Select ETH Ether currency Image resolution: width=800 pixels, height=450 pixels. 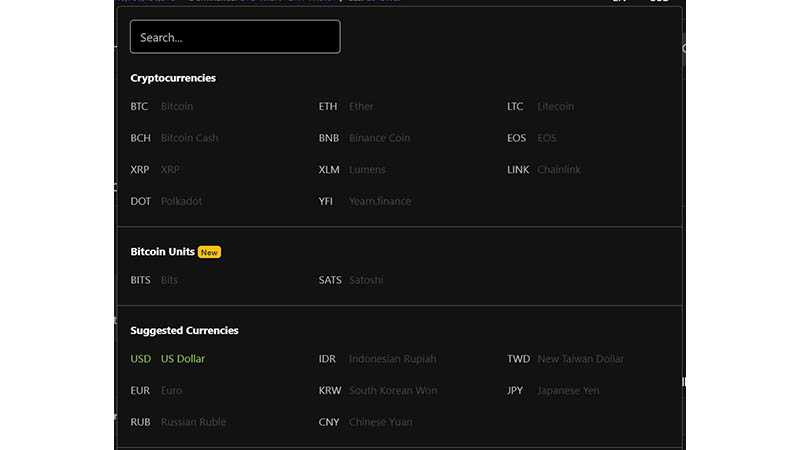[346, 106]
